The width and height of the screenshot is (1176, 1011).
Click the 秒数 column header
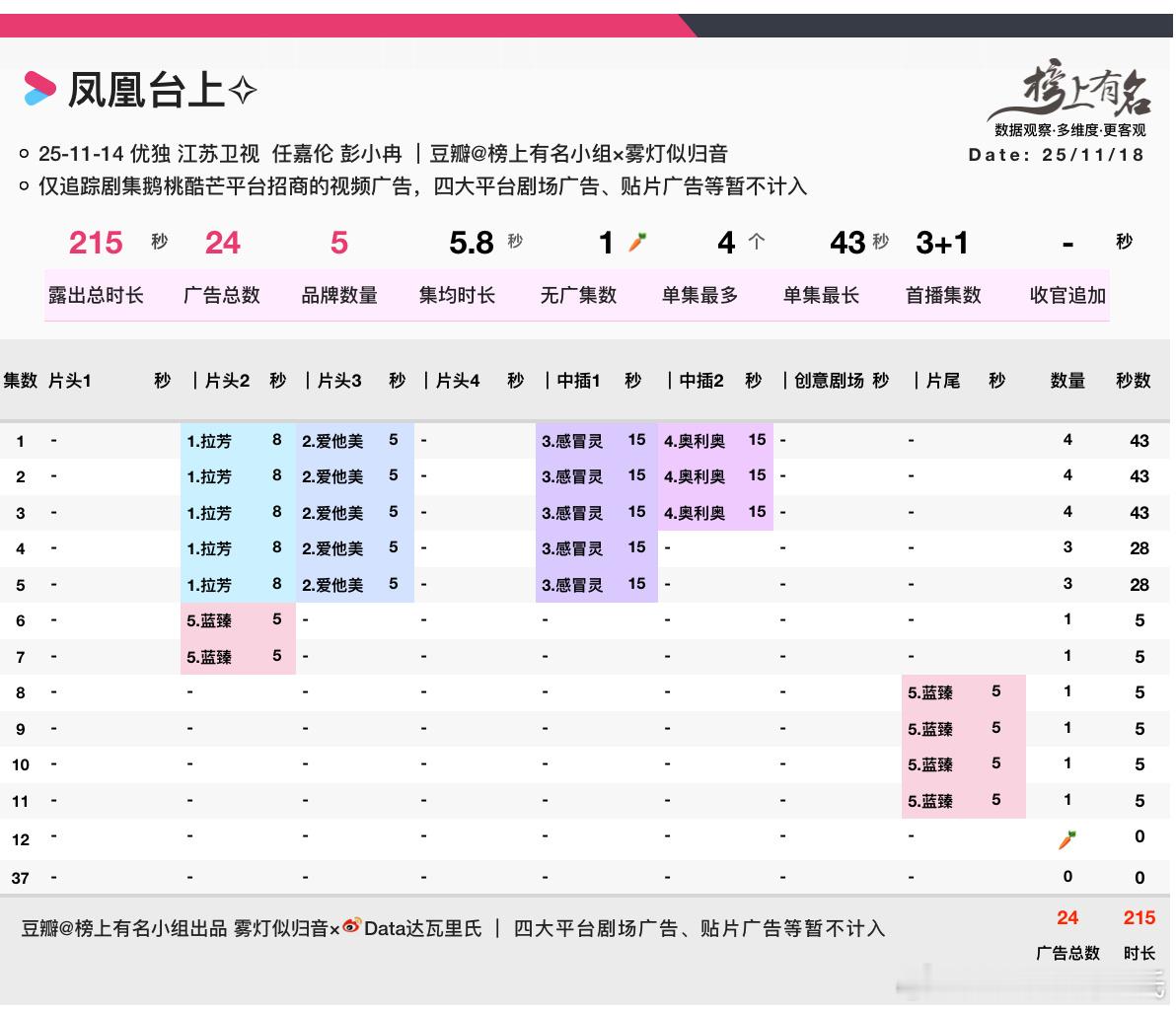pos(1133,381)
